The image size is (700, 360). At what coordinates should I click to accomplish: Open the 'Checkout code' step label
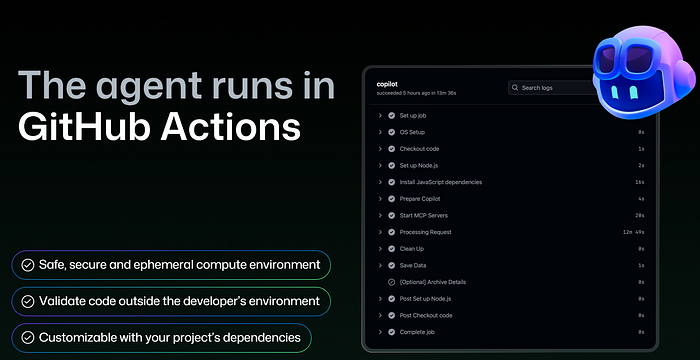tap(419, 149)
